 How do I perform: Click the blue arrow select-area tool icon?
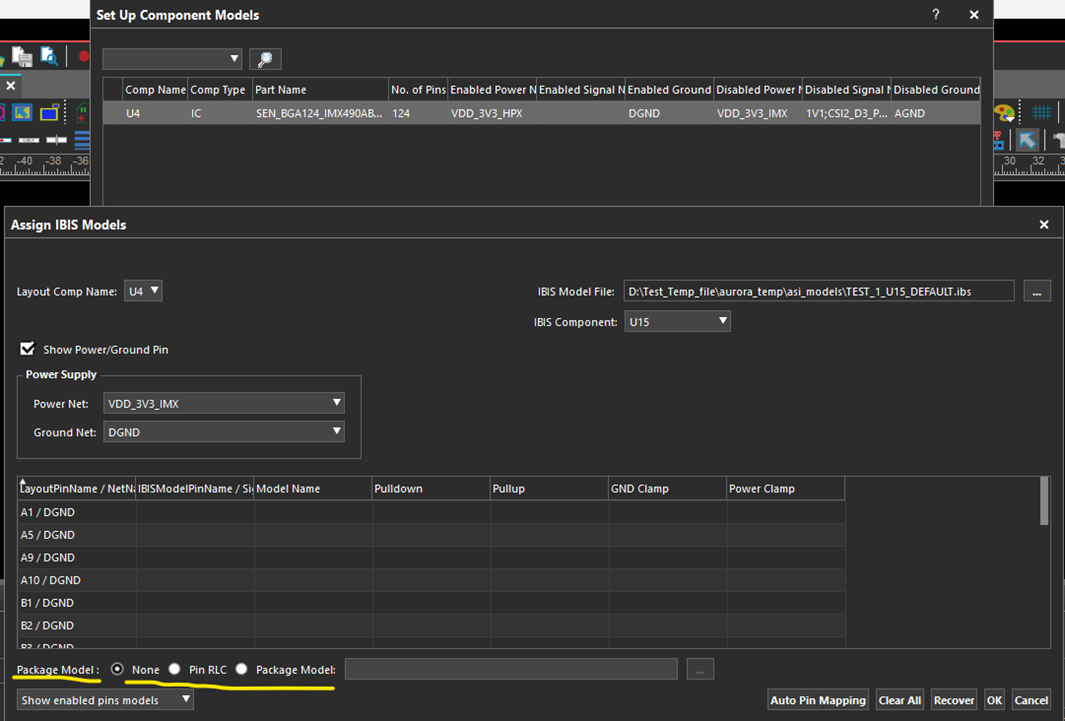[22, 112]
